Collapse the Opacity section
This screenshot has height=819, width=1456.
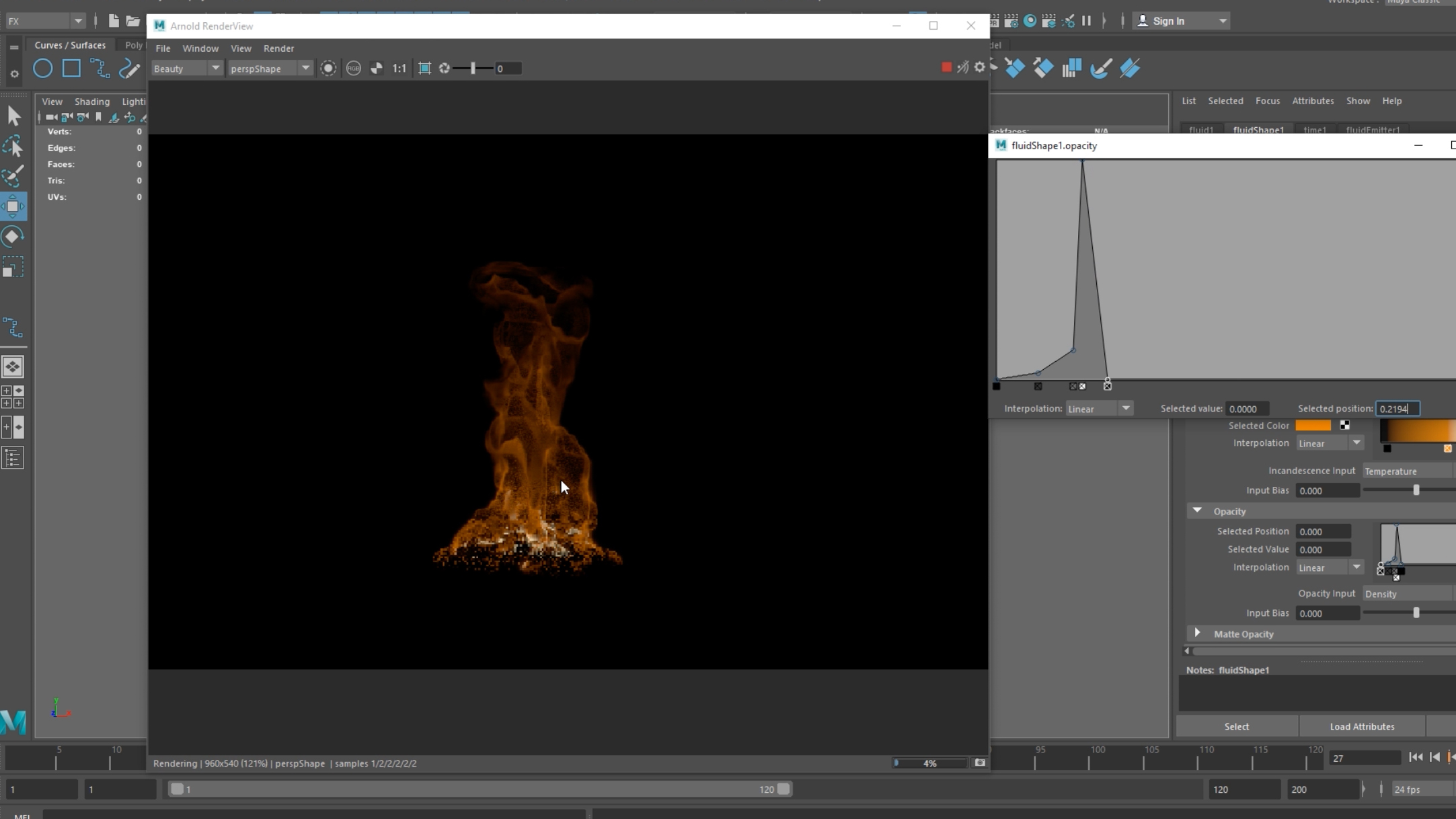1197,511
